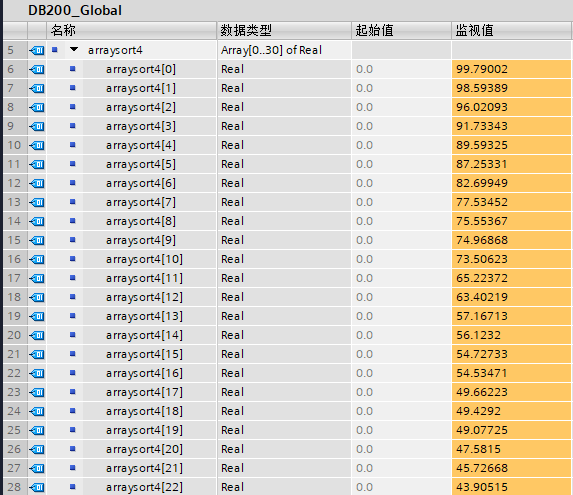The image size is (573, 495).
Task: Click the monitor value 54.53471
Action: (511, 373)
